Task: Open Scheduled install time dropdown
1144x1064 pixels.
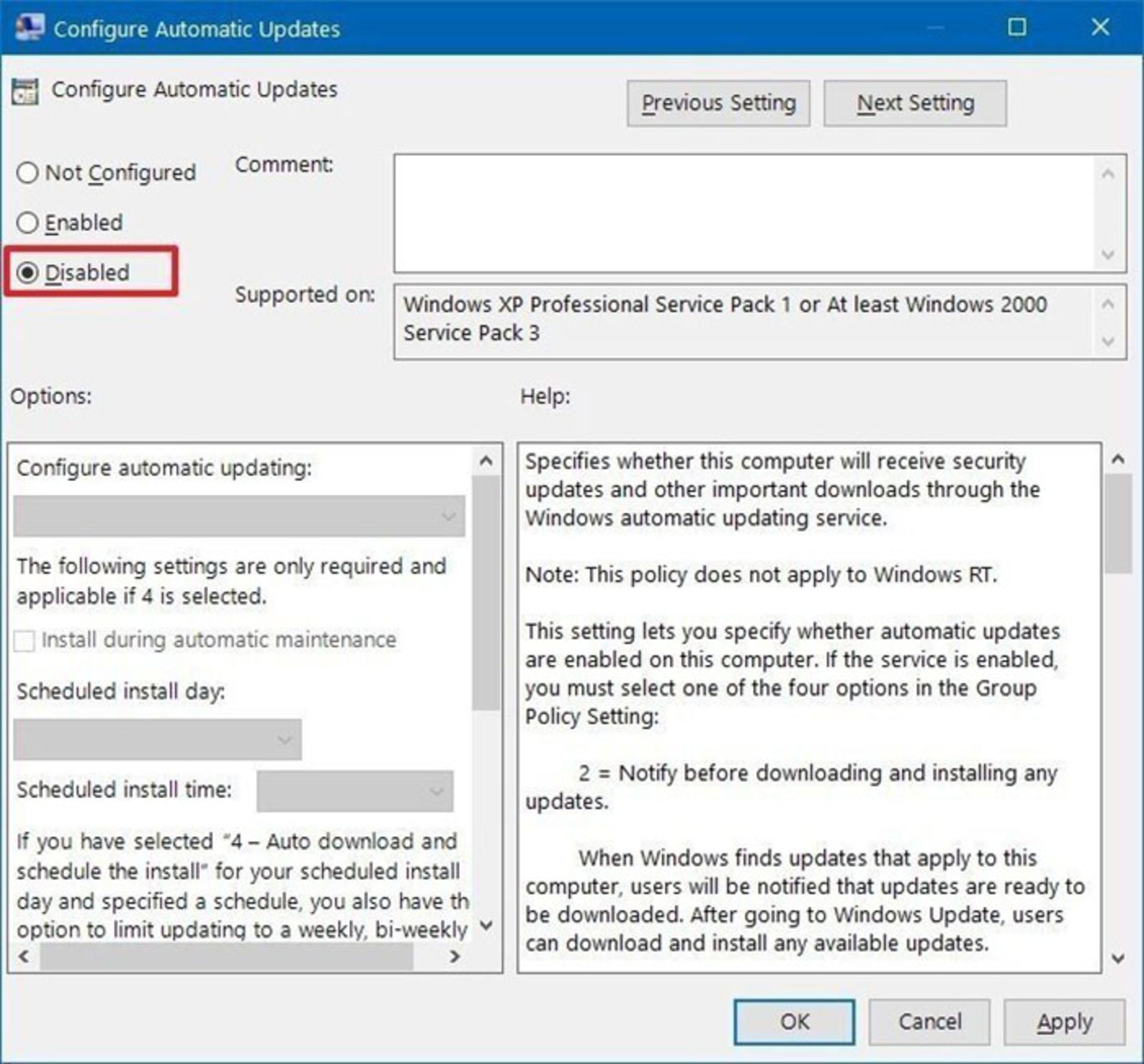Action: pyautogui.click(x=355, y=791)
